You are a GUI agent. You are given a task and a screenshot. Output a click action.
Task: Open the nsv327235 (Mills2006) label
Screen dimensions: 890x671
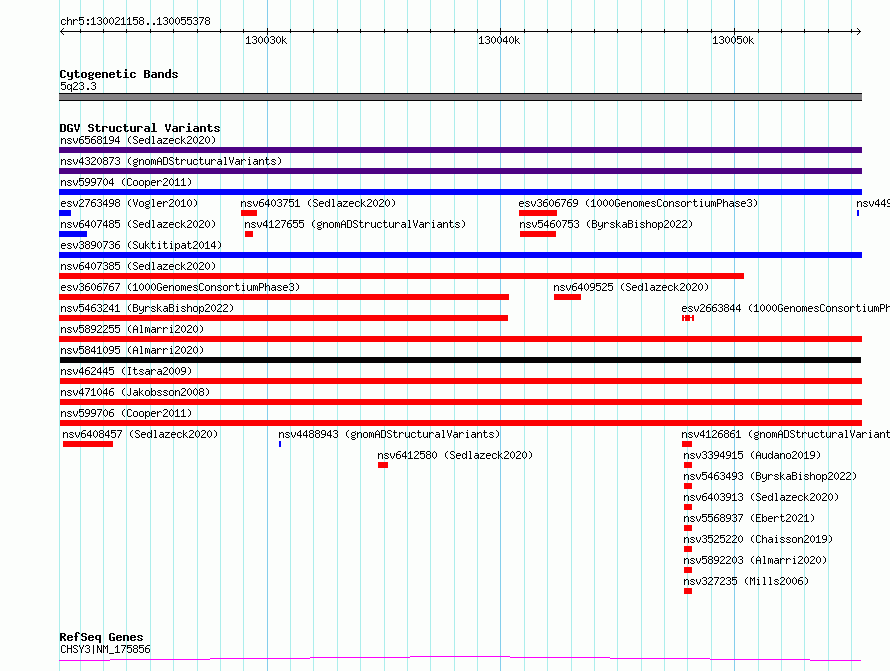746,581
